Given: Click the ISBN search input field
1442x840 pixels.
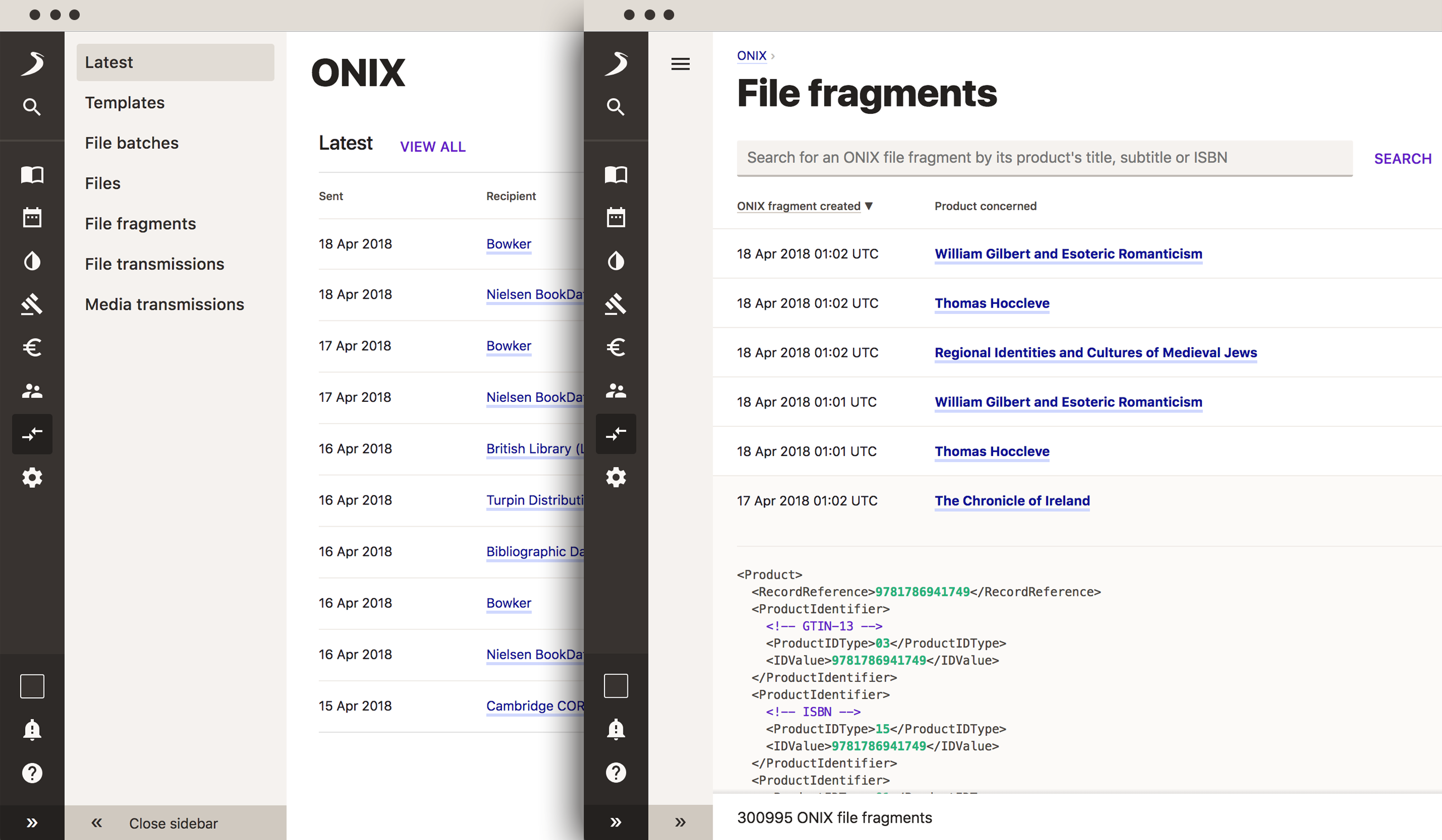Looking at the screenshot, I should pos(1044,157).
